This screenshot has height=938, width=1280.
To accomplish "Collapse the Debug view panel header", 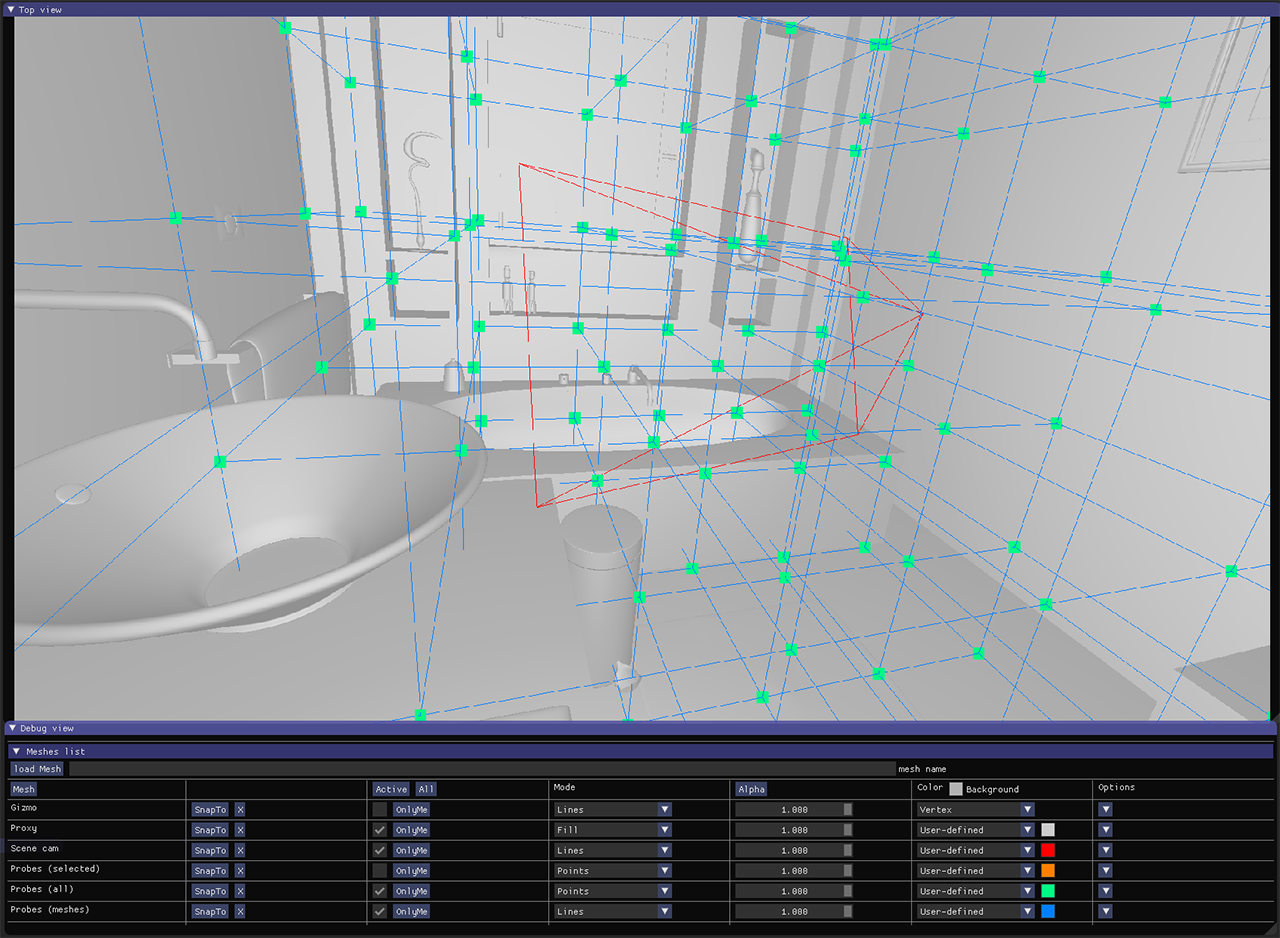I will [10, 728].
